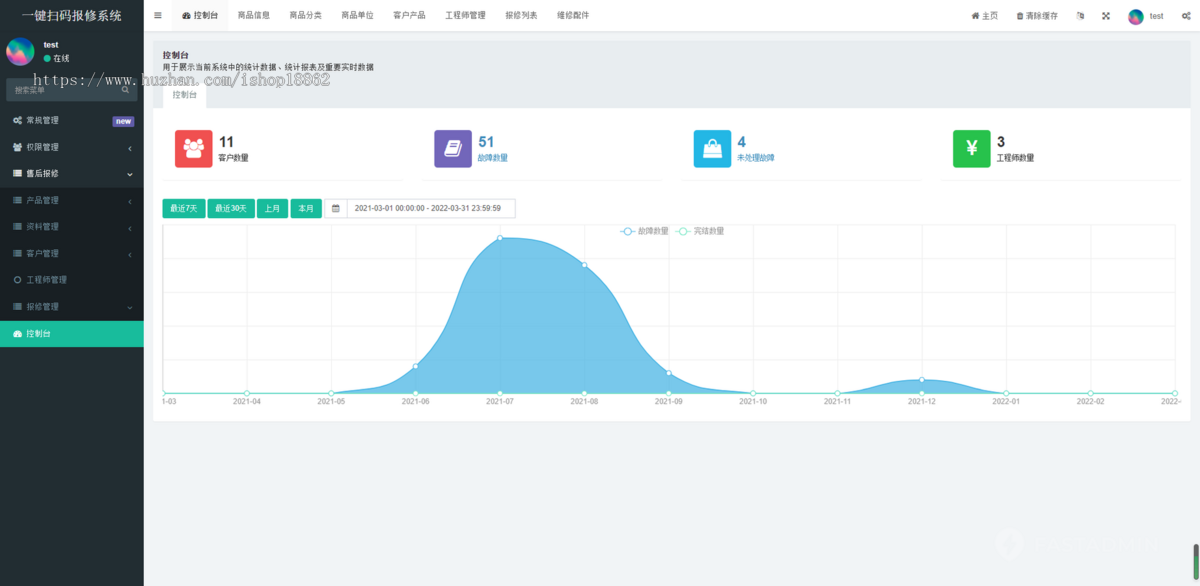Switch to the 商品信息 tab
Image resolution: width=1200 pixels, height=586 pixels.
pyautogui.click(x=256, y=15)
